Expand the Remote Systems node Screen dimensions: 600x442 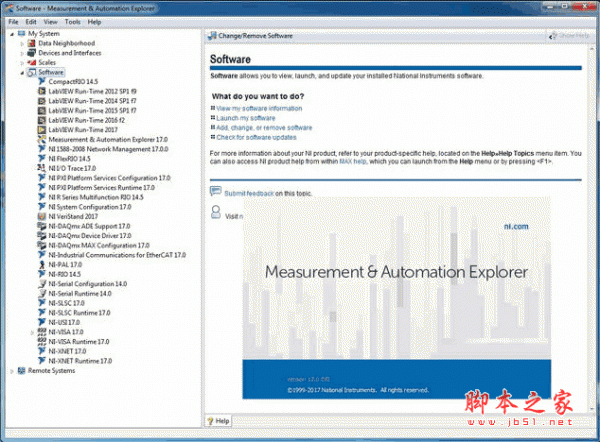(12, 371)
